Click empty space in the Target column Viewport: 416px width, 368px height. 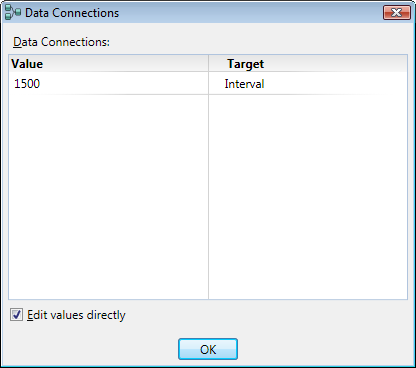[308, 197]
